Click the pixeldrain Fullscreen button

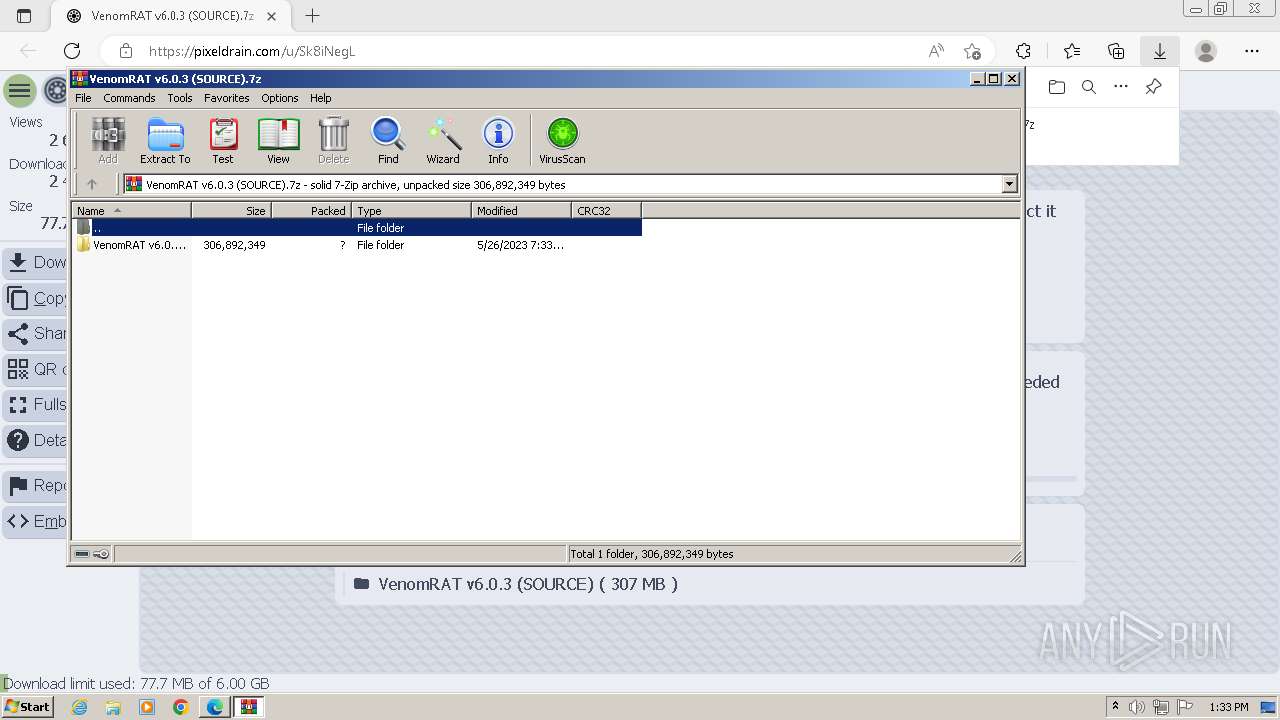35,405
